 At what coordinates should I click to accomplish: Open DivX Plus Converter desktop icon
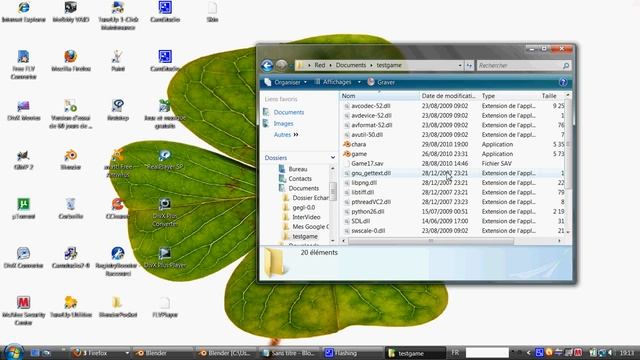(x=165, y=212)
